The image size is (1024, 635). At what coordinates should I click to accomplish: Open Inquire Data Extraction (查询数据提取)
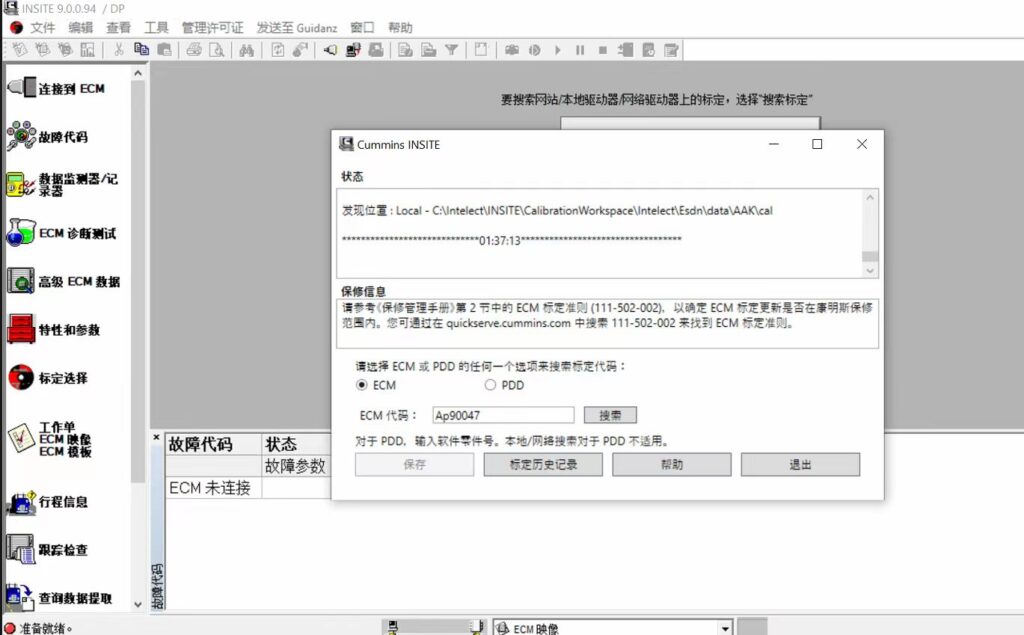point(59,597)
